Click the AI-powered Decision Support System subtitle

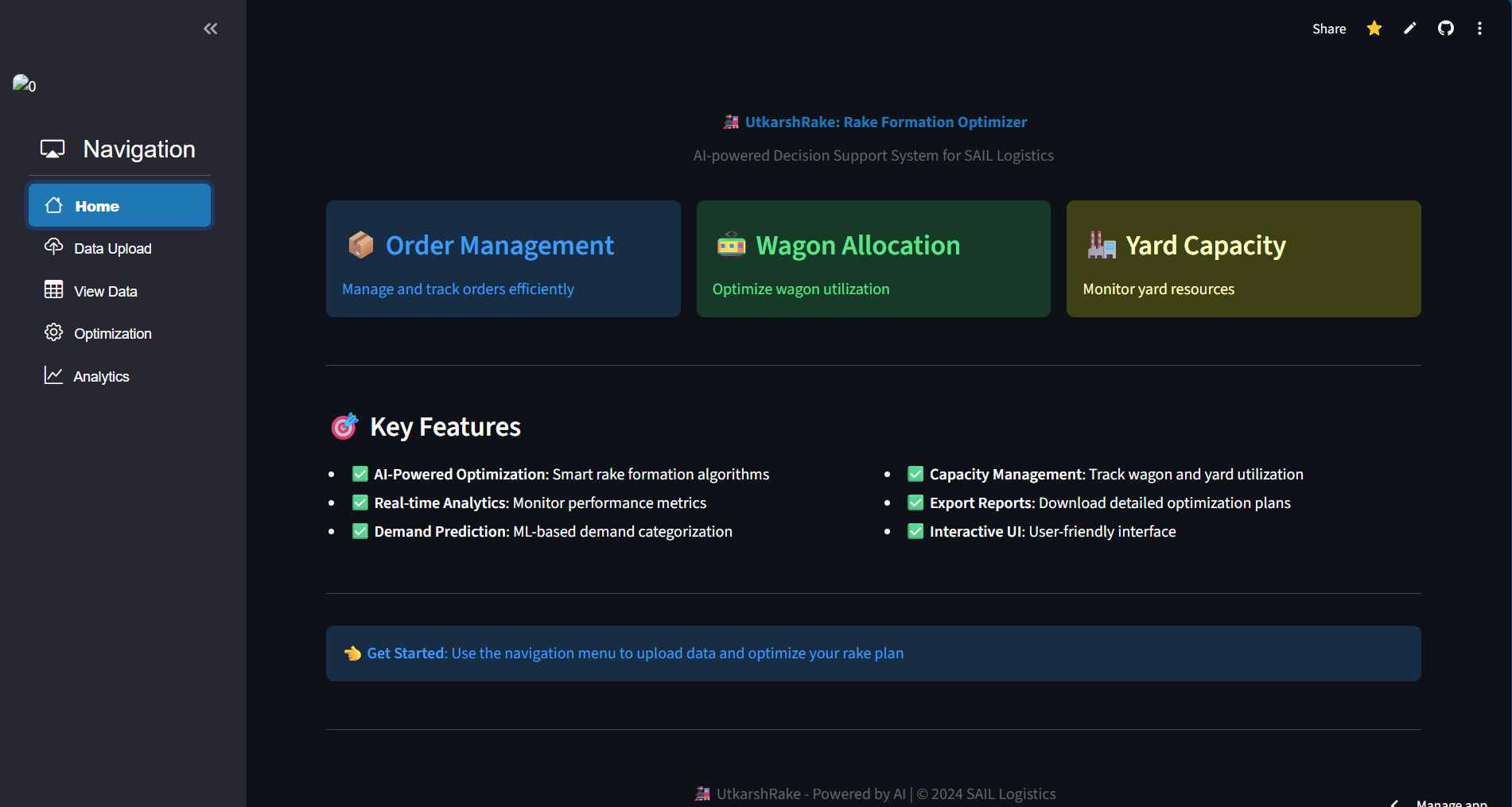click(873, 155)
